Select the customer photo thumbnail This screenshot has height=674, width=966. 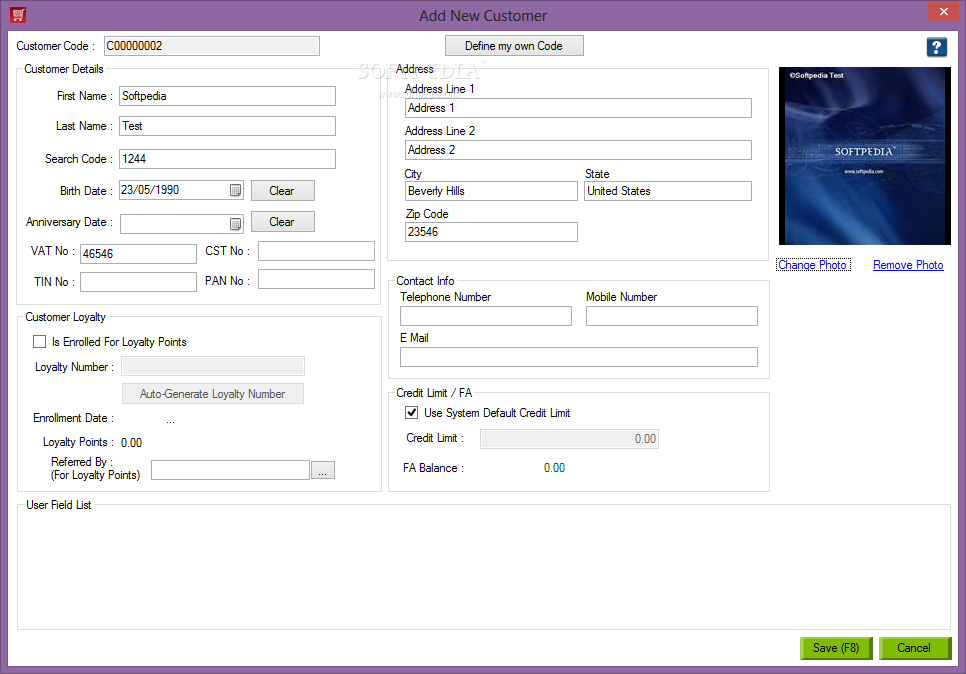864,156
